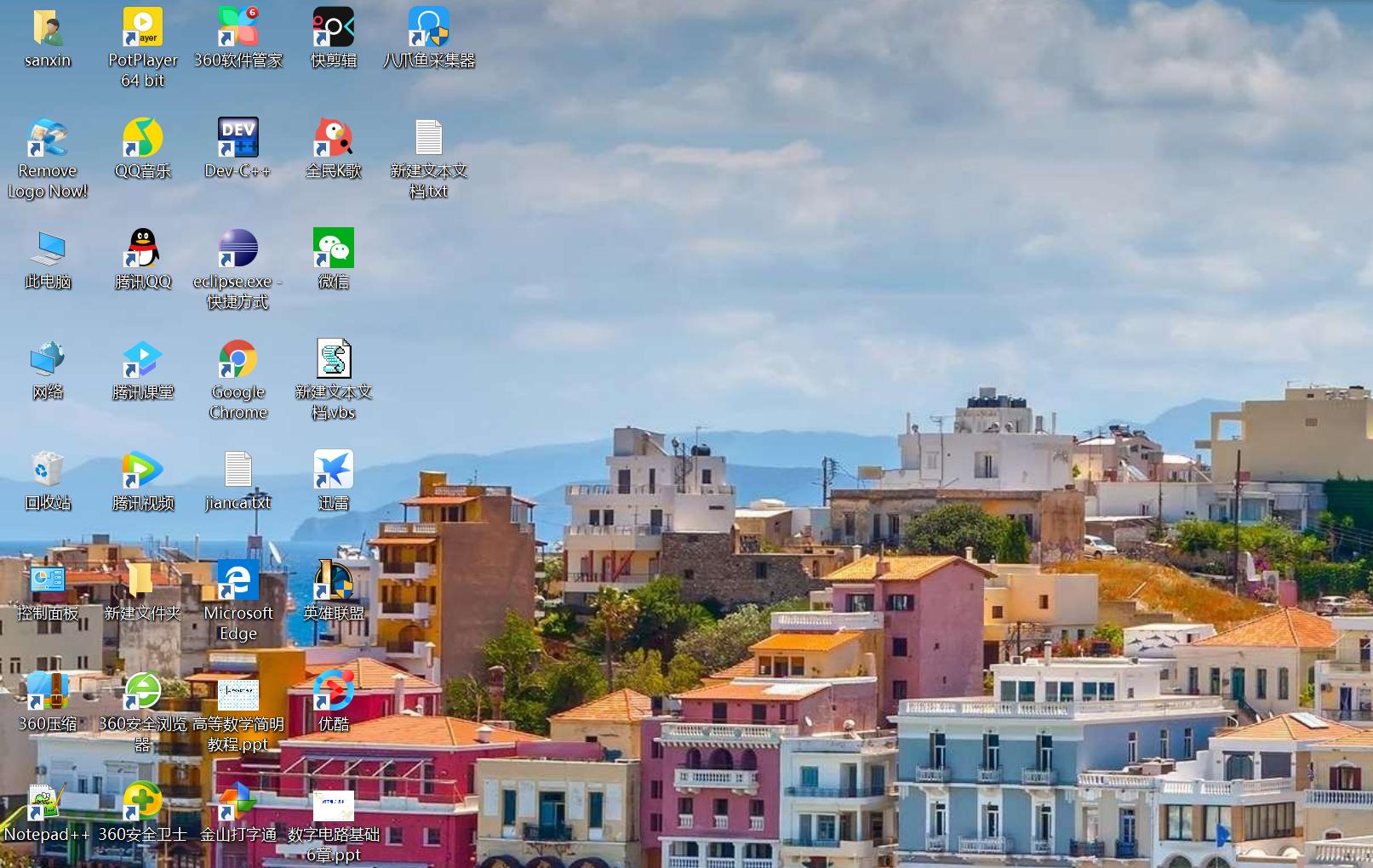Click the 360软件管家 shortcut icon
Image resolution: width=1373 pixels, height=868 pixels.
(238, 28)
